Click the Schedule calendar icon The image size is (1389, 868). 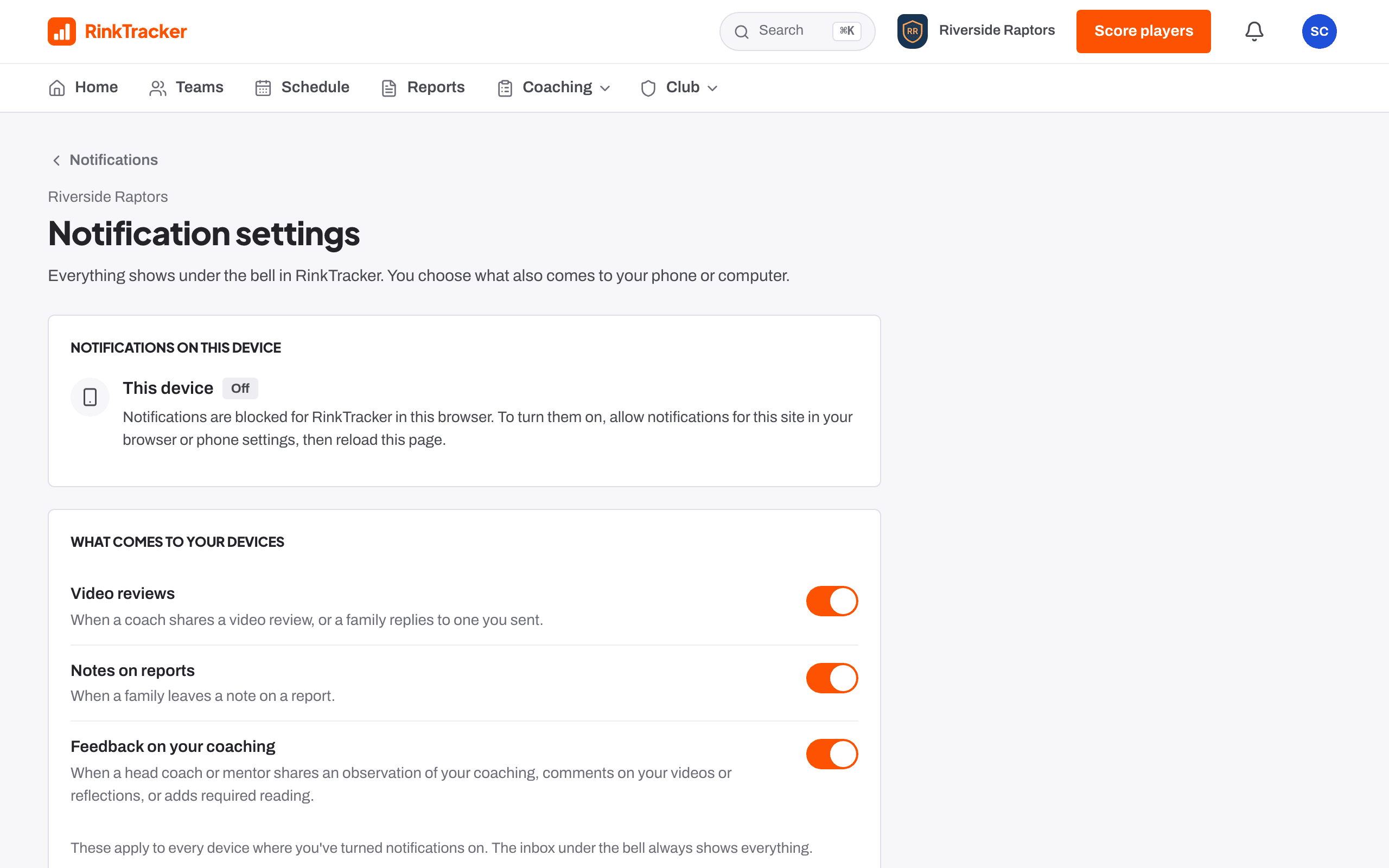point(263,88)
